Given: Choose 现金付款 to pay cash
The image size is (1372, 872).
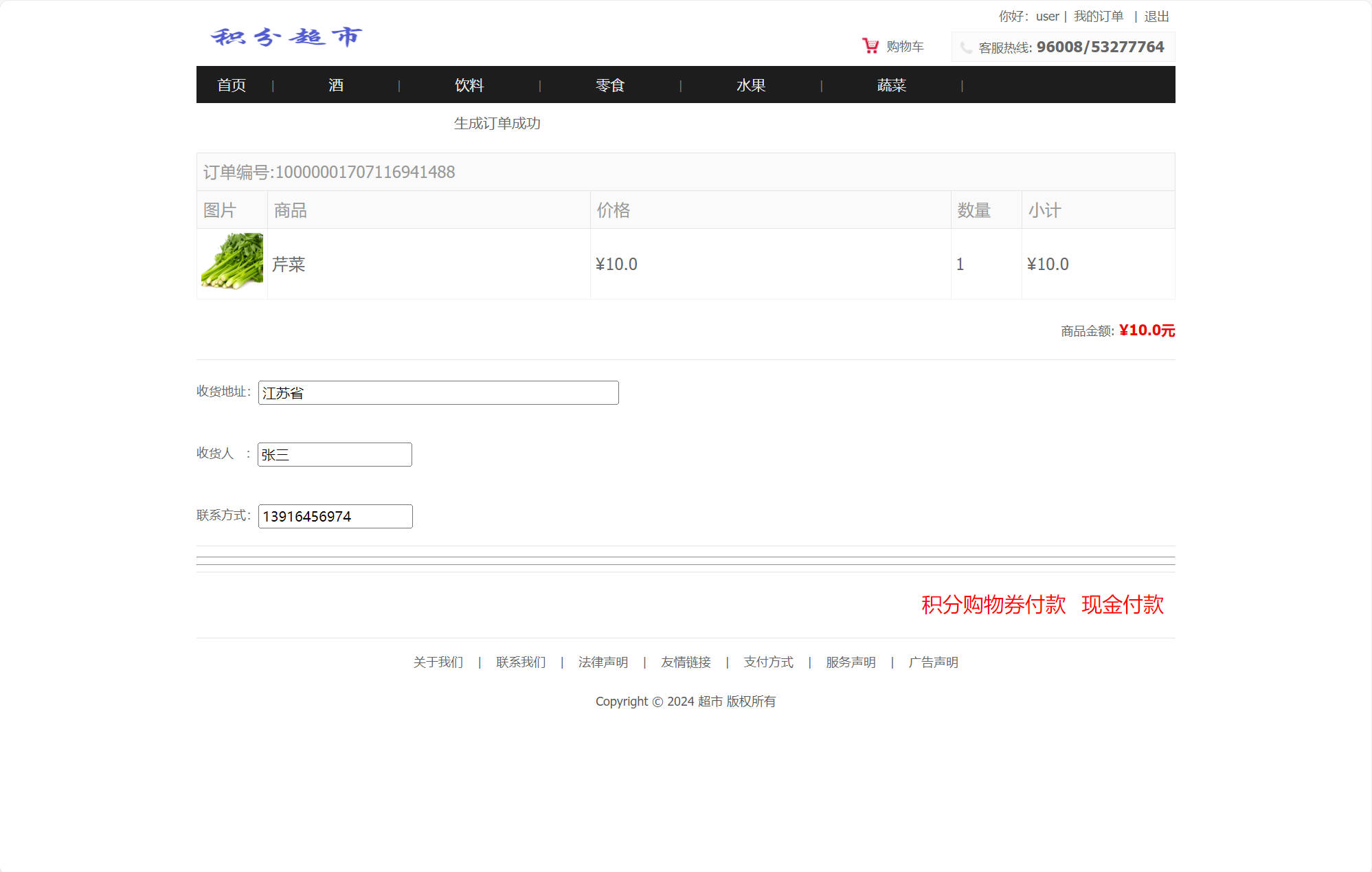Looking at the screenshot, I should coord(1123,605).
